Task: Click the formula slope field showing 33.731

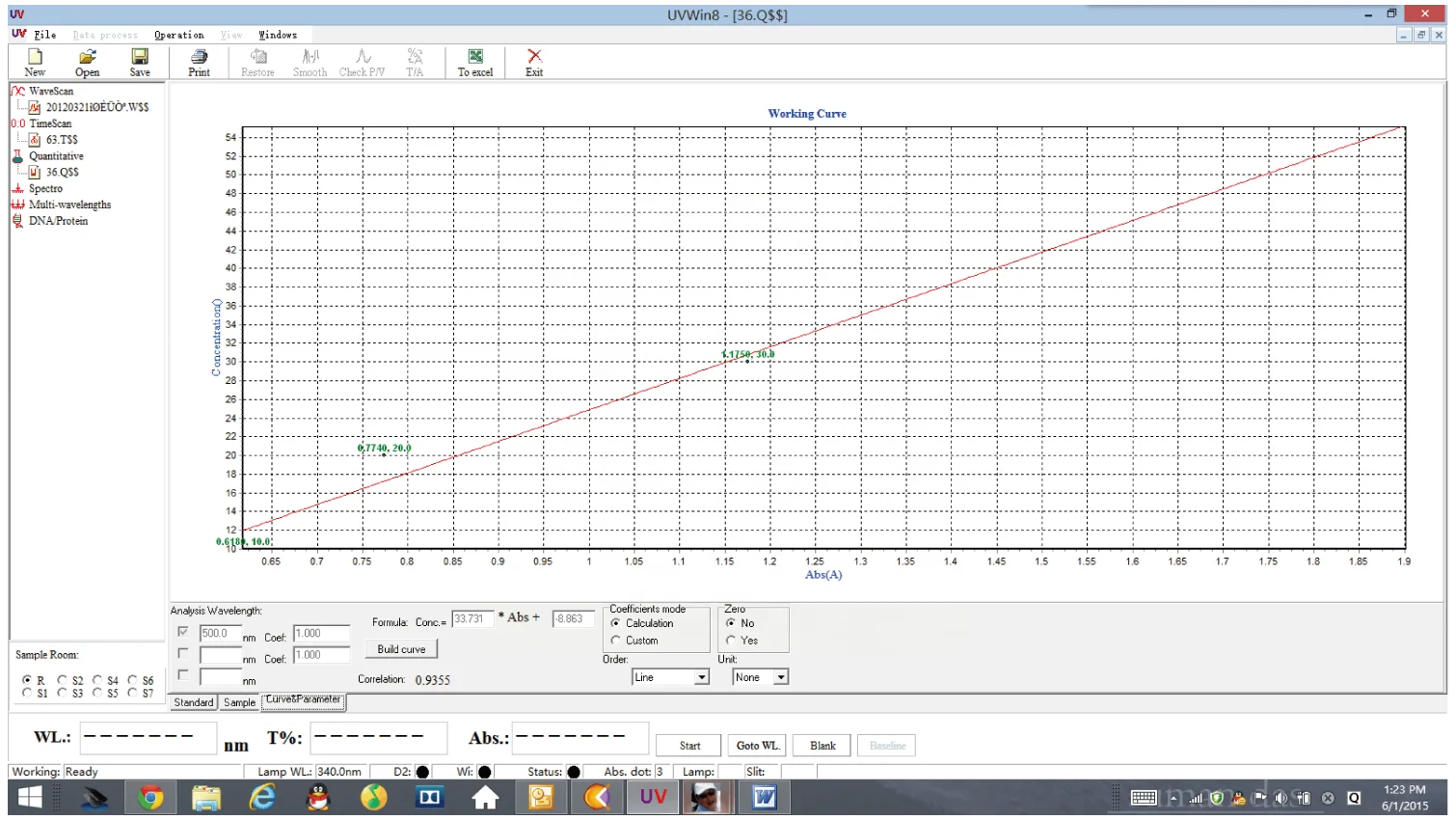Action: [x=472, y=619]
